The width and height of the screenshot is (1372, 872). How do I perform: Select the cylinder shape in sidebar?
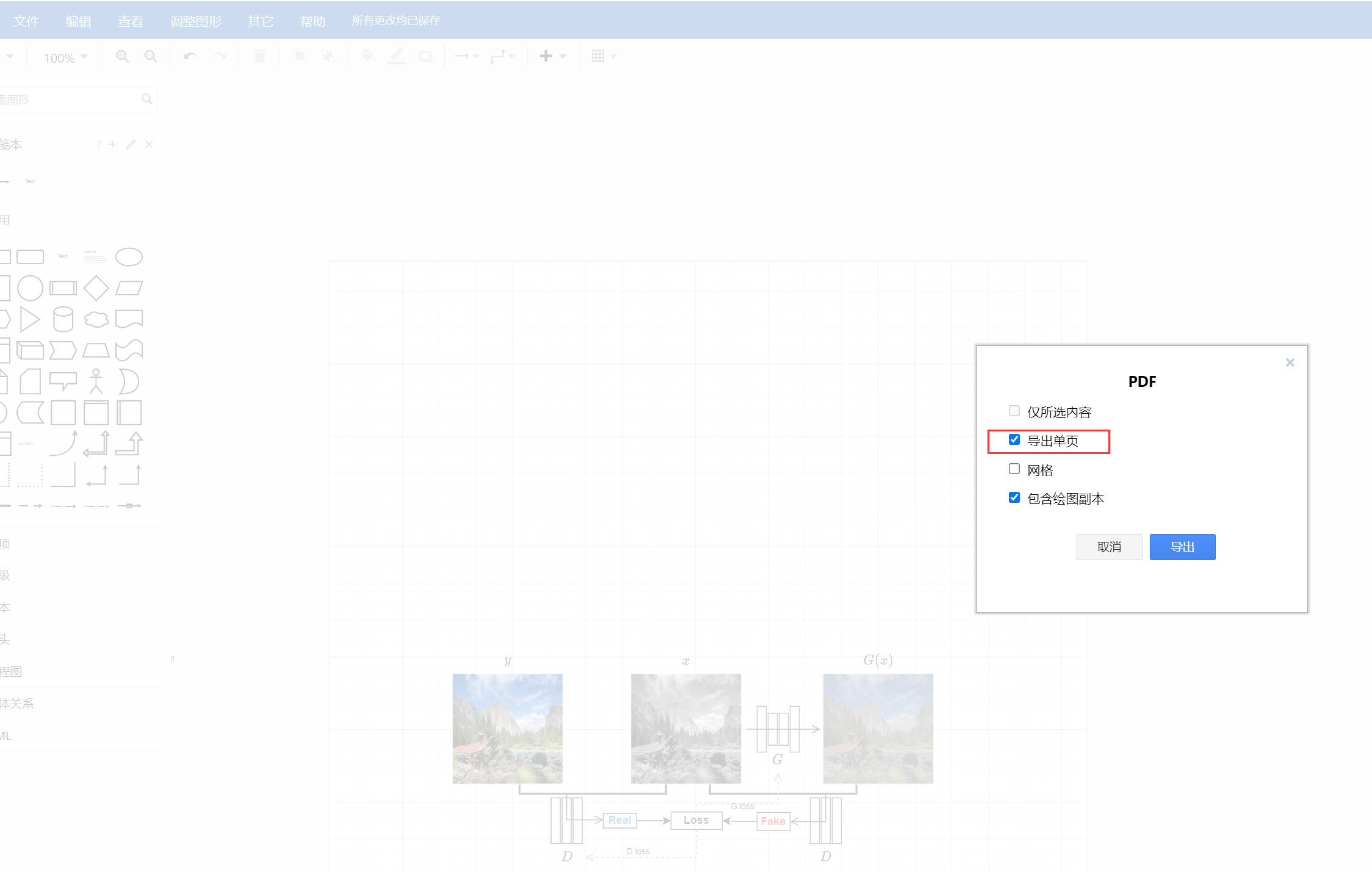(63, 319)
